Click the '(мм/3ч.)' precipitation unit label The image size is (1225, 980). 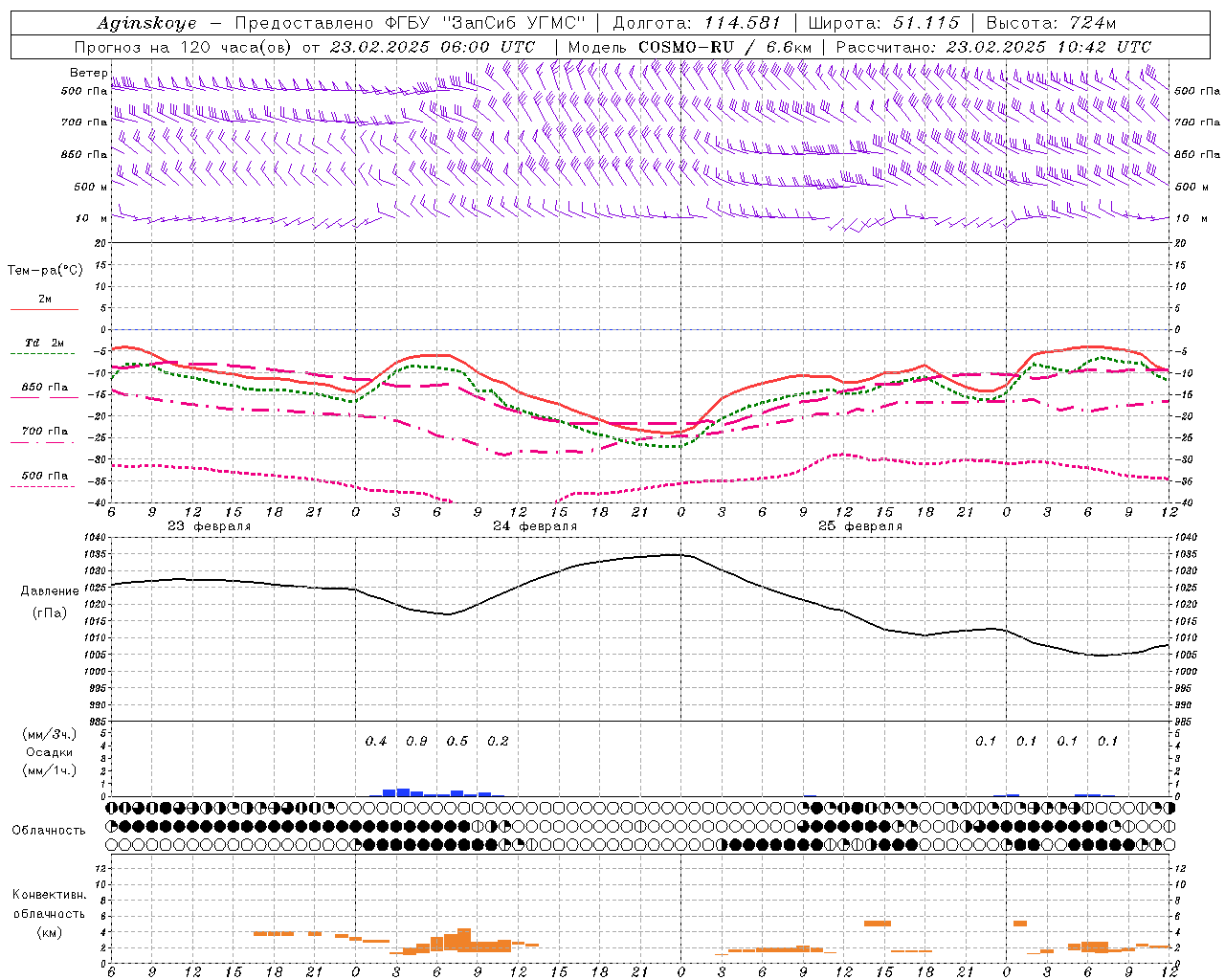[x=50, y=734]
